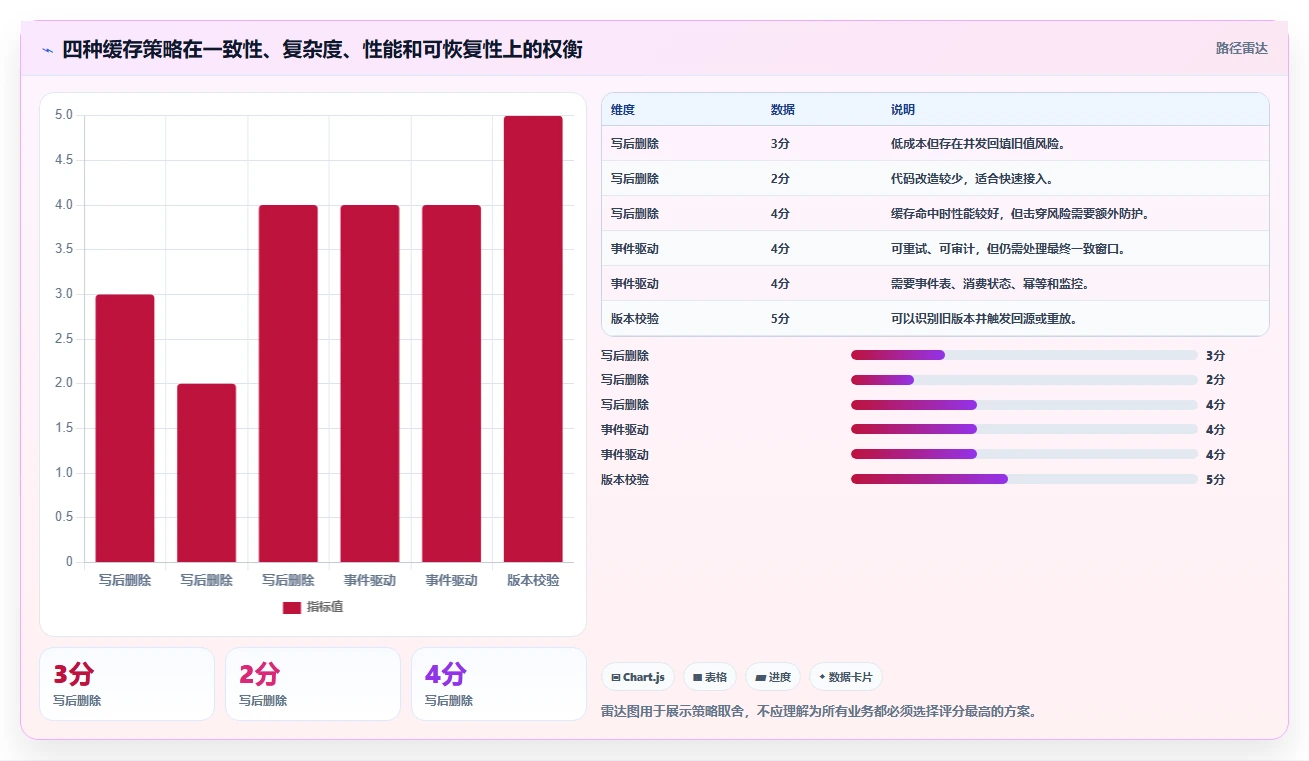Open the 2分 data card
The height and width of the screenshot is (761, 1309).
click(x=313, y=684)
